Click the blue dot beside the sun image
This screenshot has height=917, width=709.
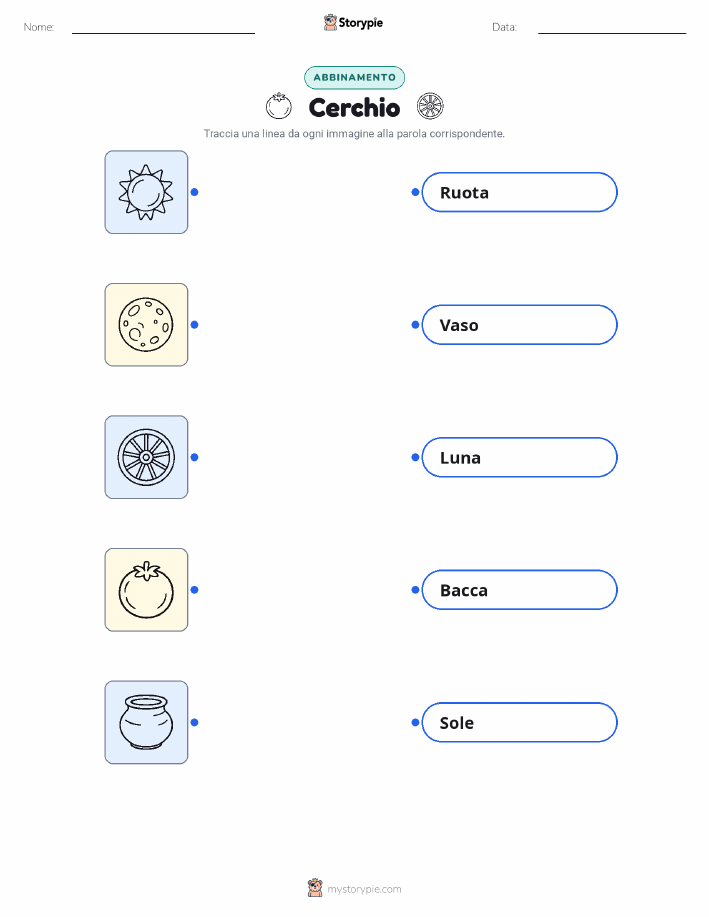[x=195, y=192]
